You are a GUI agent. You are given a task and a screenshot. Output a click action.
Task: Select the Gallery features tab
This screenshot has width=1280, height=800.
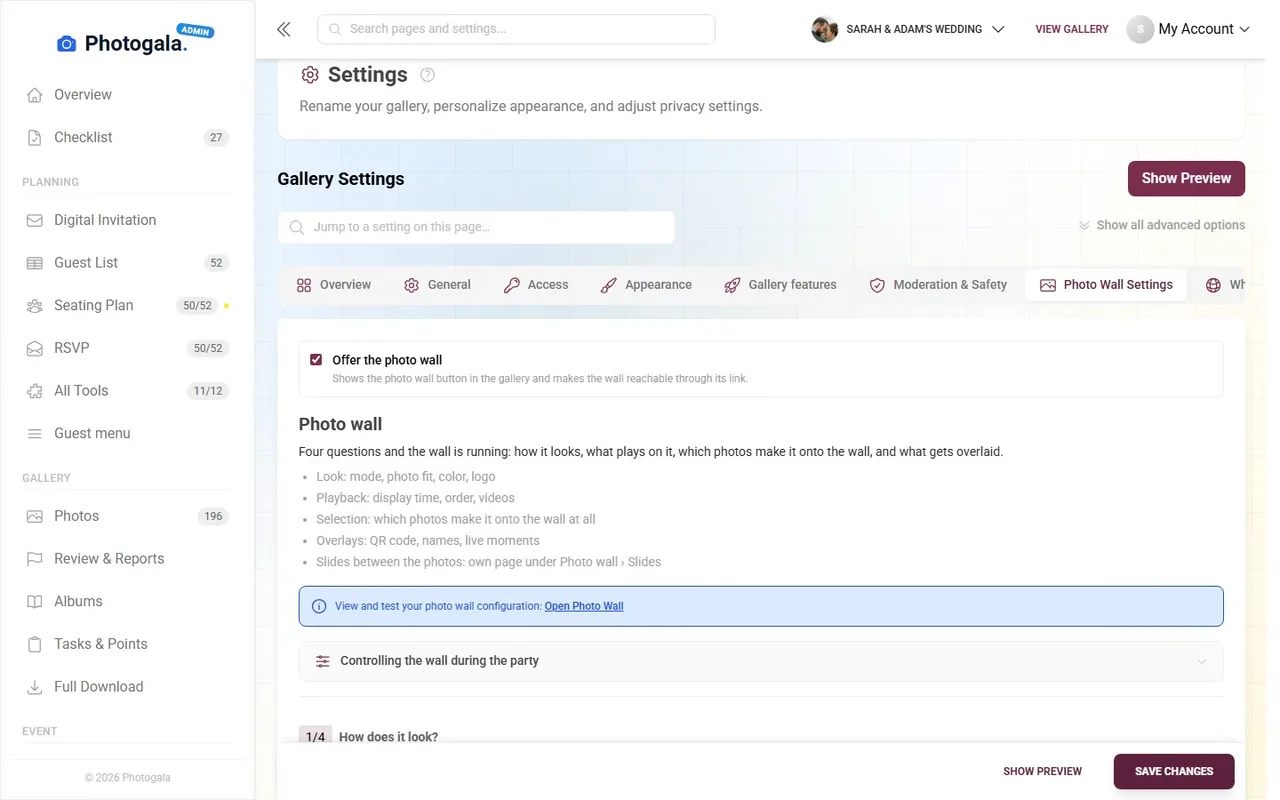pos(780,285)
